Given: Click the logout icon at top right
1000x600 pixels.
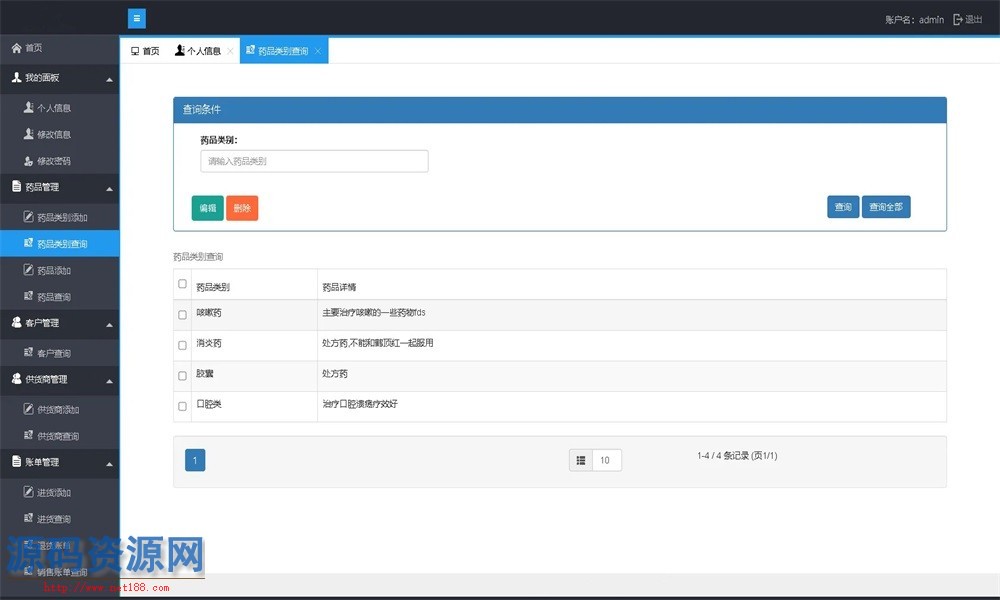Looking at the screenshot, I should pos(957,19).
